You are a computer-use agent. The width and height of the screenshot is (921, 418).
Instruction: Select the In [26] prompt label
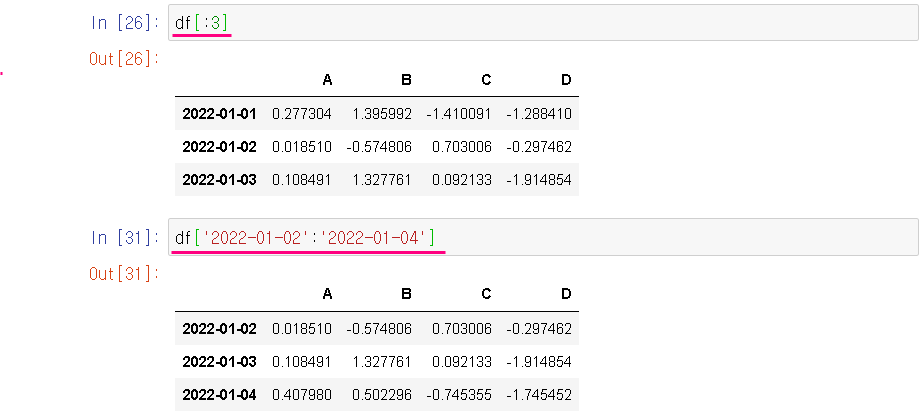pyautogui.click(x=125, y=22)
